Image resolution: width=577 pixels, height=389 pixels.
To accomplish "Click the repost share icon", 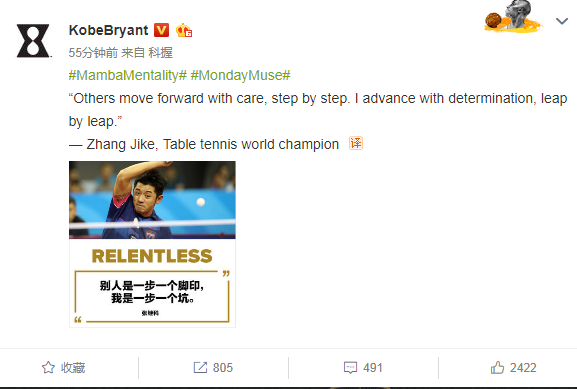I will pyautogui.click(x=200, y=367).
